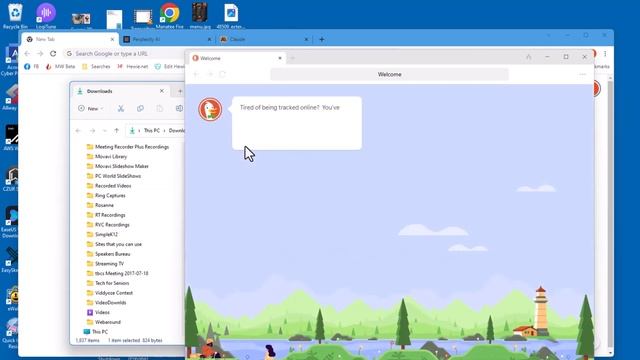Click the Paste icon in File Explorer
640x360 pixels.
[160, 108]
